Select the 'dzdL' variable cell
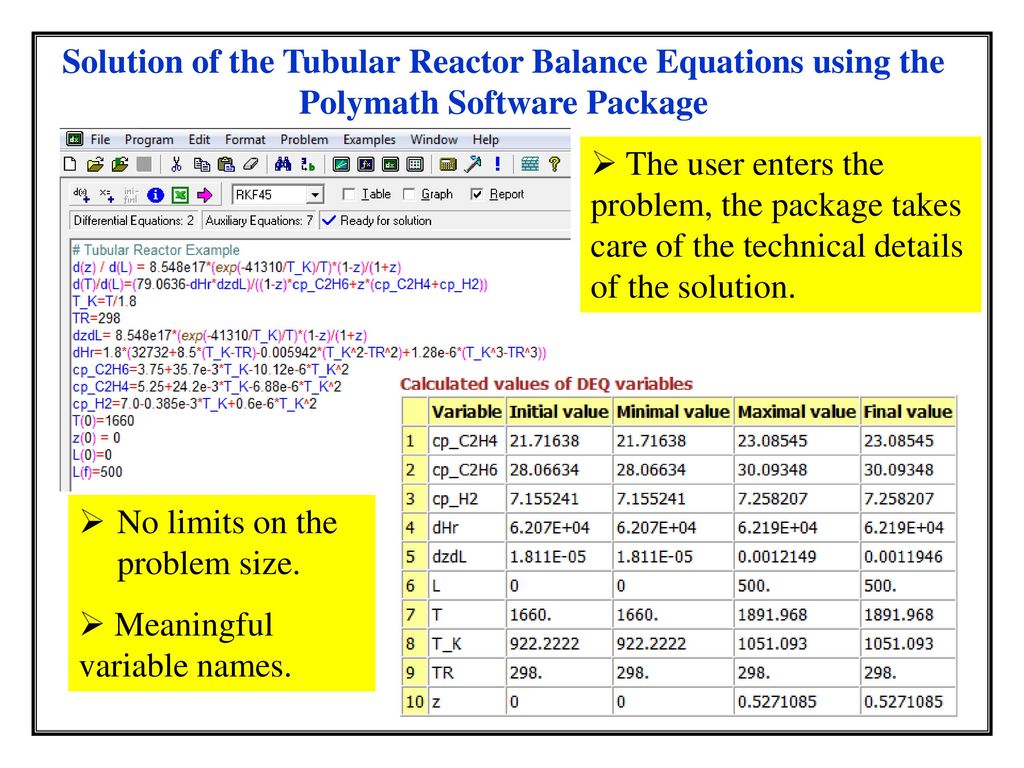Image resolution: width=1024 pixels, height=768 pixels. point(466,556)
